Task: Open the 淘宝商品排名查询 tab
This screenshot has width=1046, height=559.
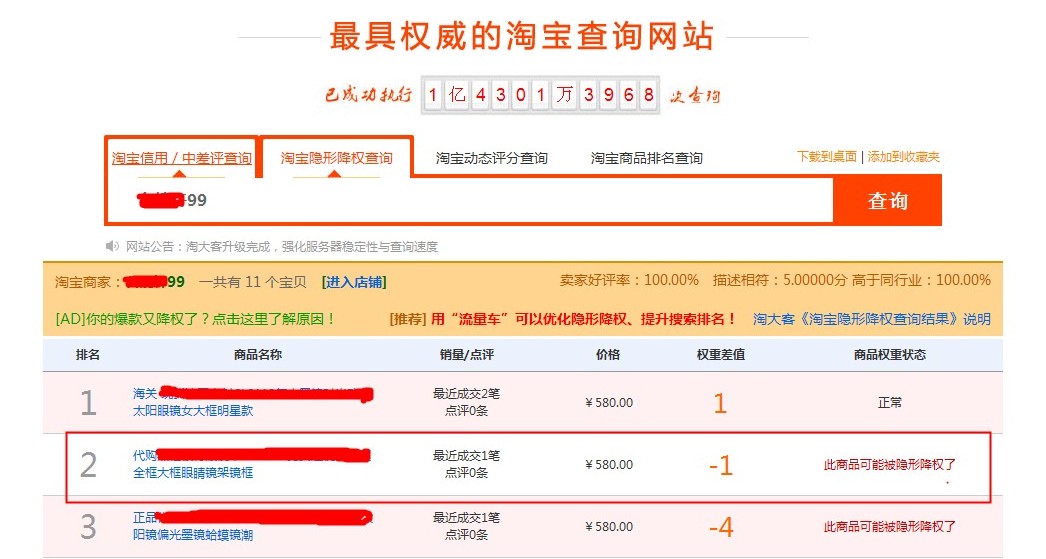Action: (646, 158)
